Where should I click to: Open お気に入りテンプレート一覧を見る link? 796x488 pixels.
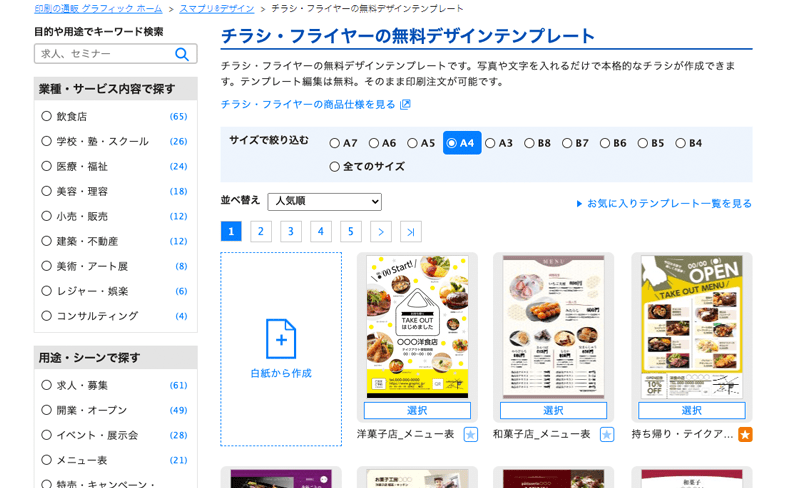[x=664, y=204]
